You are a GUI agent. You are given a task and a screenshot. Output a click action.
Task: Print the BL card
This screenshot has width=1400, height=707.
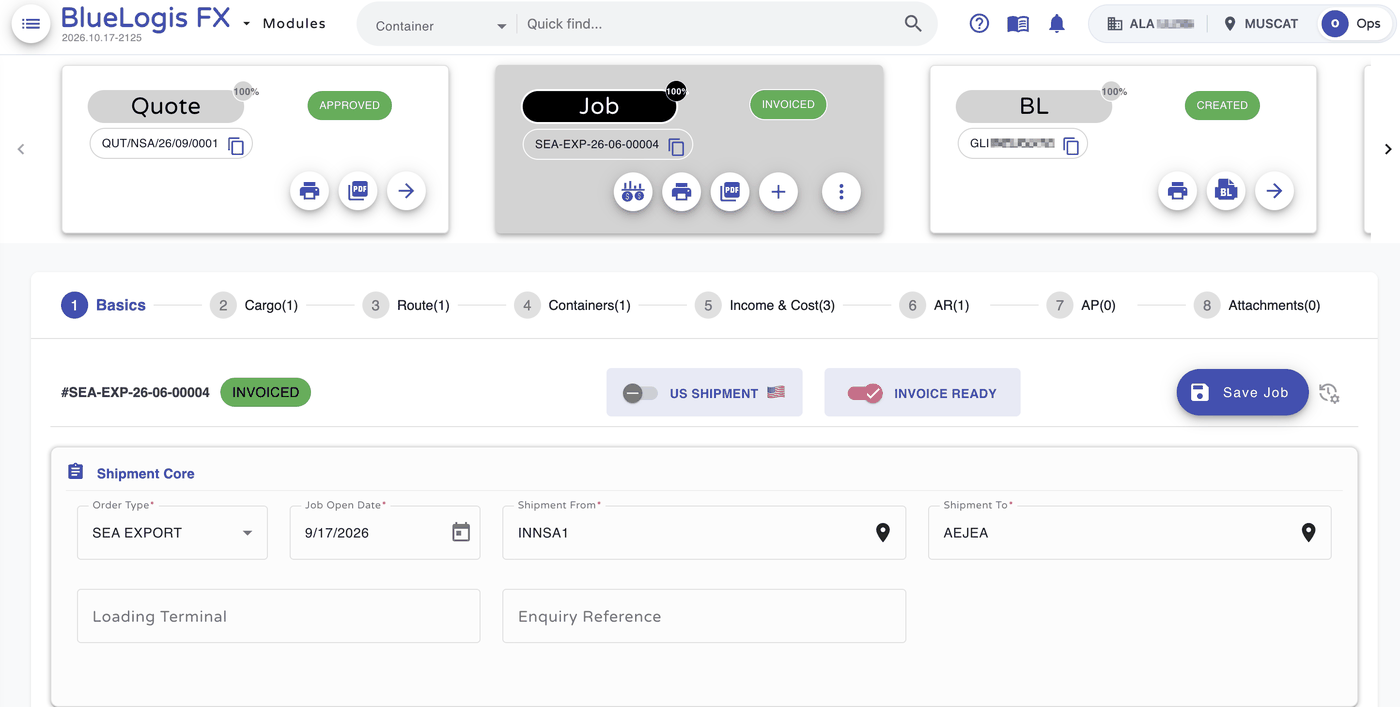(1178, 191)
